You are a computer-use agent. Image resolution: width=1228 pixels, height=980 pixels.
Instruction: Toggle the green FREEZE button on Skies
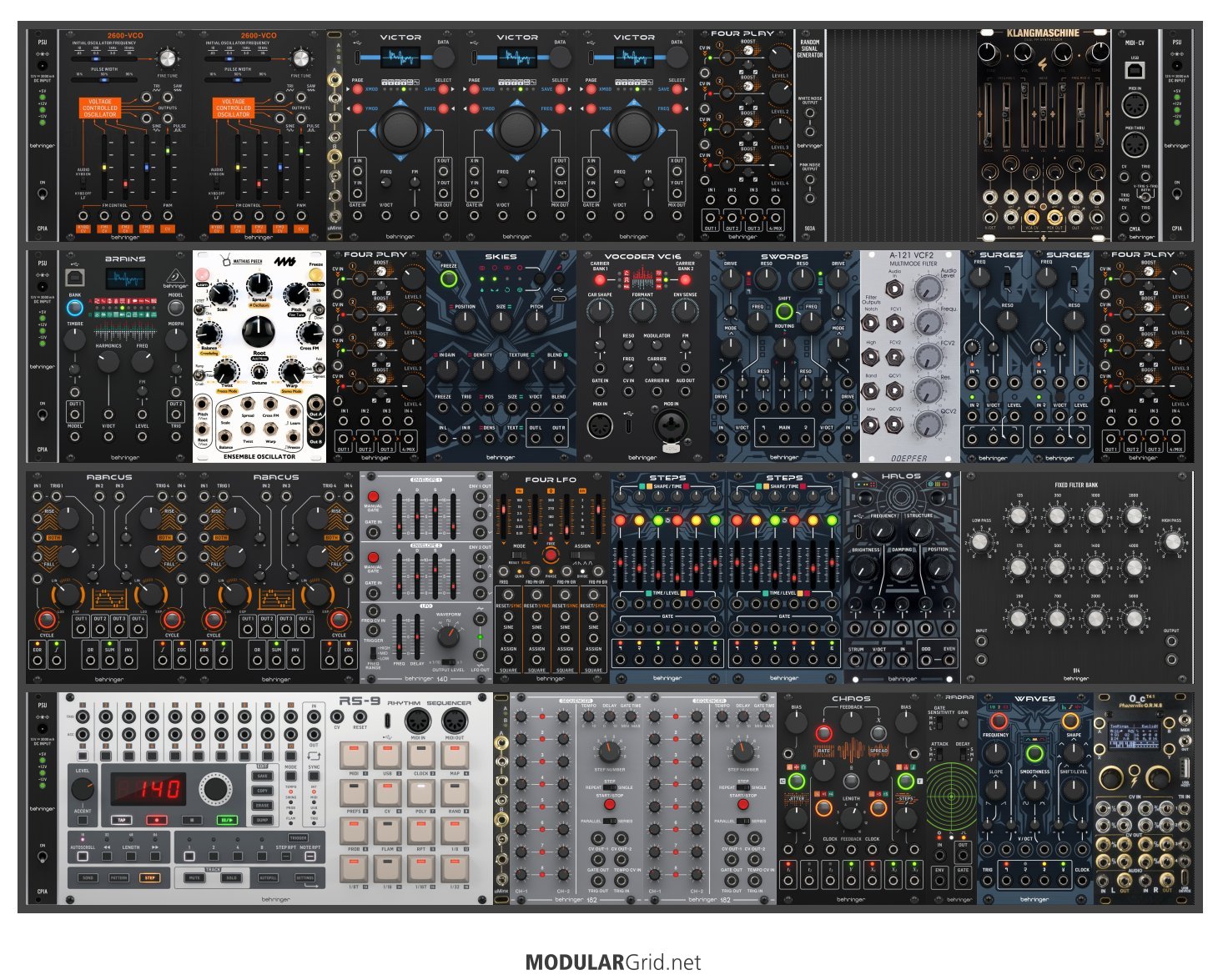point(449,279)
